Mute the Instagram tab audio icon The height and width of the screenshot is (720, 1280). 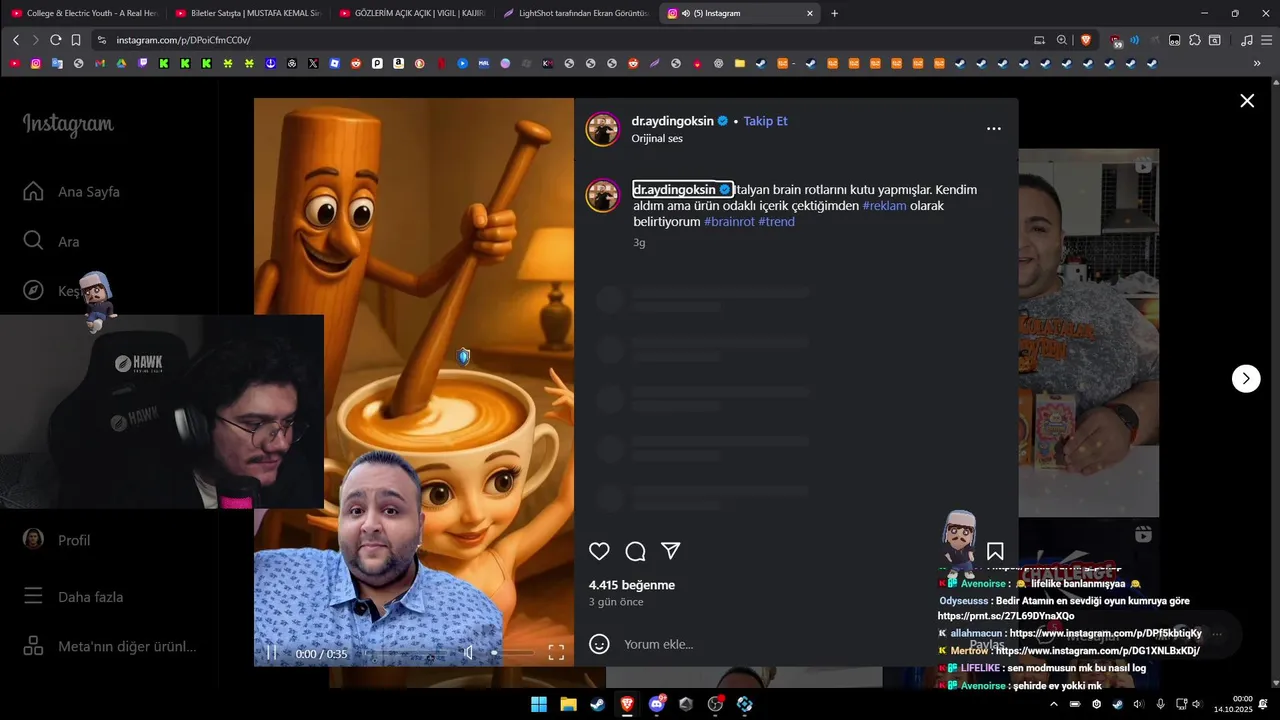[686, 13]
